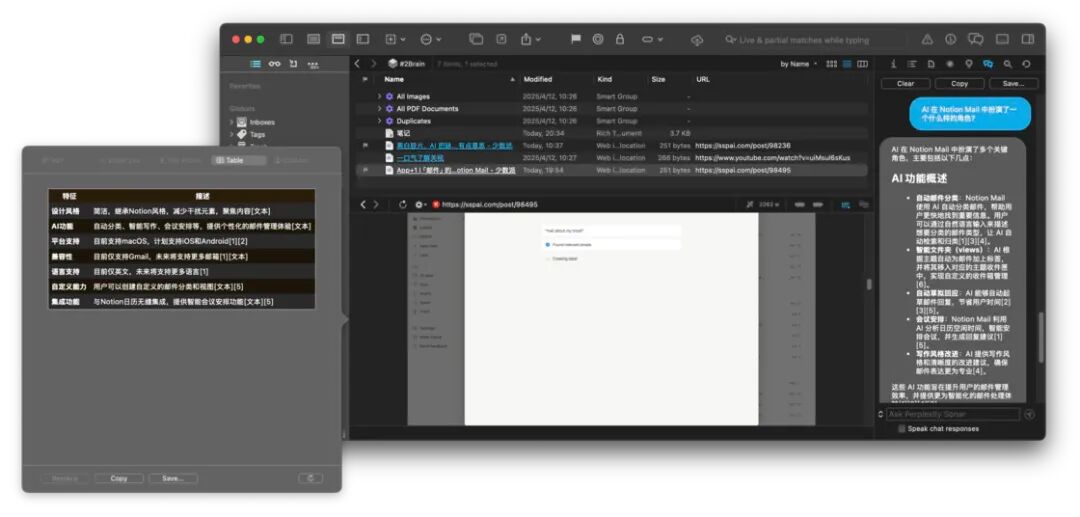Enable Speak chat responses checkbox
This screenshot has width=1080, height=517.
click(x=902, y=429)
